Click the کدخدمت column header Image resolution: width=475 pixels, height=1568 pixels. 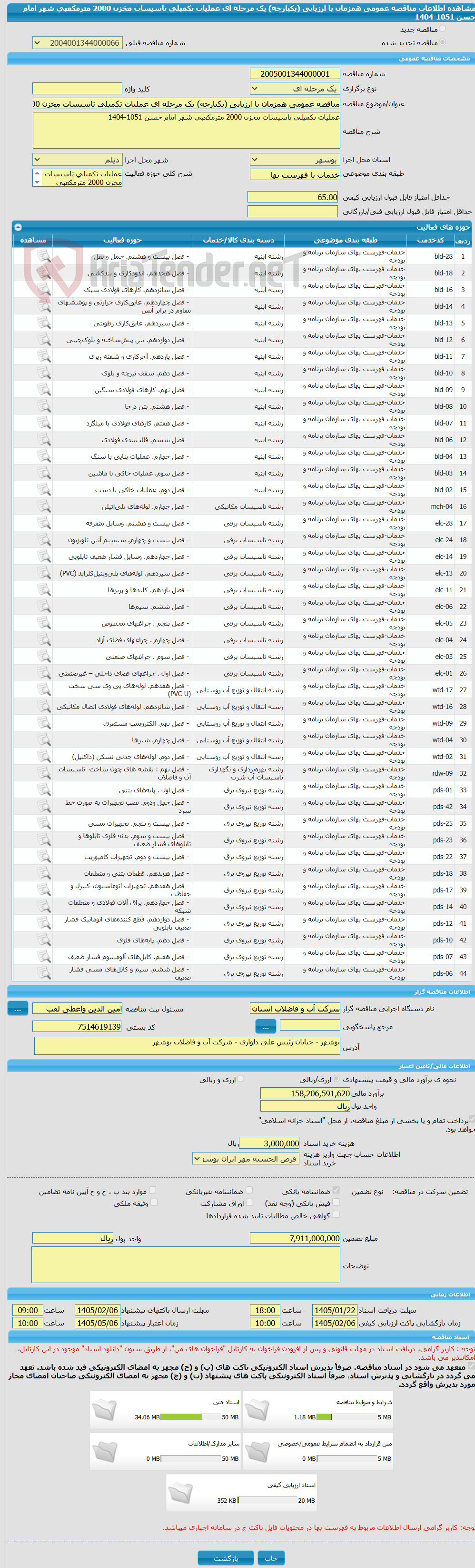(x=431, y=241)
